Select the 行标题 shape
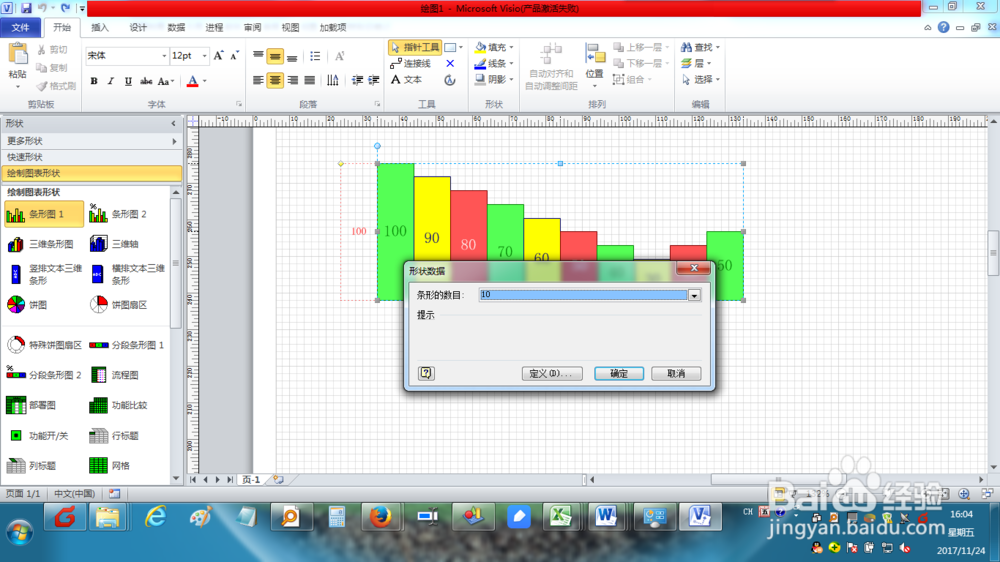This screenshot has width=1000, height=562. [x=115, y=436]
